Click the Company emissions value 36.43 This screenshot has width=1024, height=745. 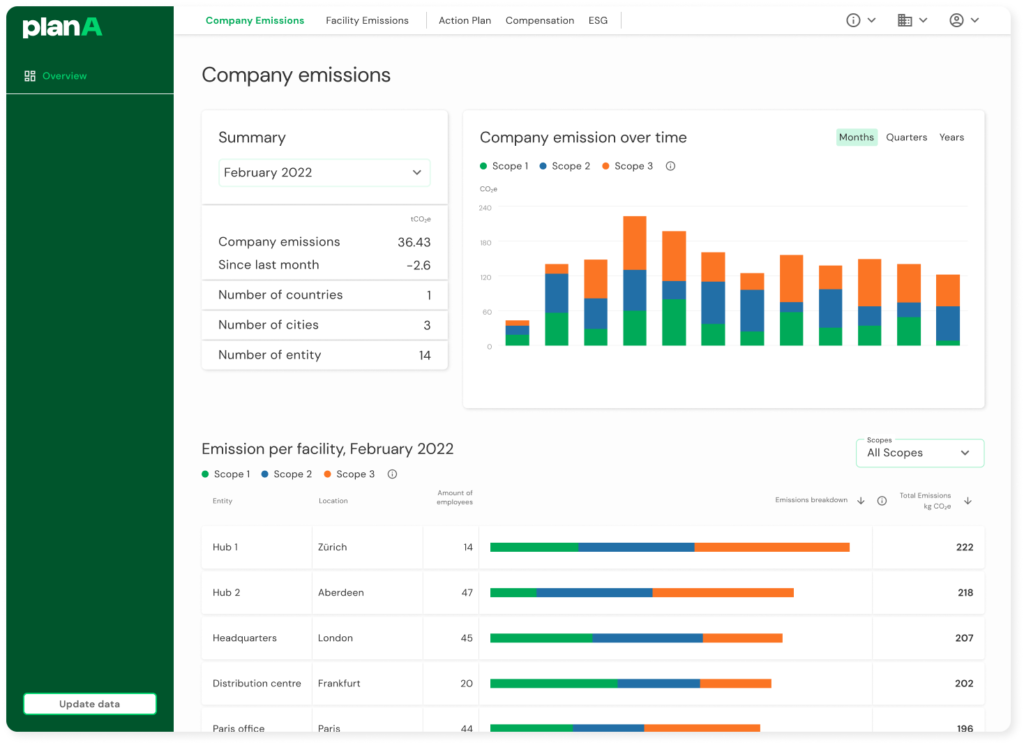(414, 242)
